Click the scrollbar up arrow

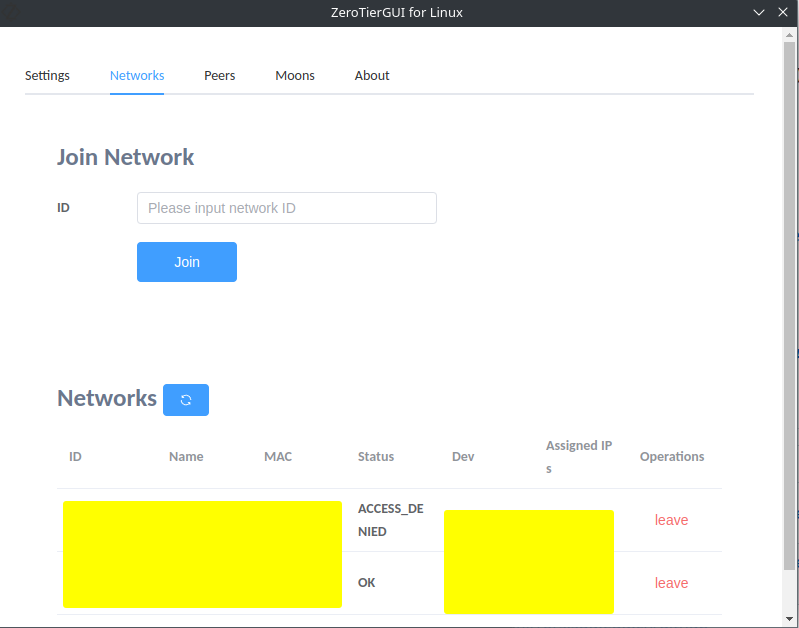(x=789, y=35)
